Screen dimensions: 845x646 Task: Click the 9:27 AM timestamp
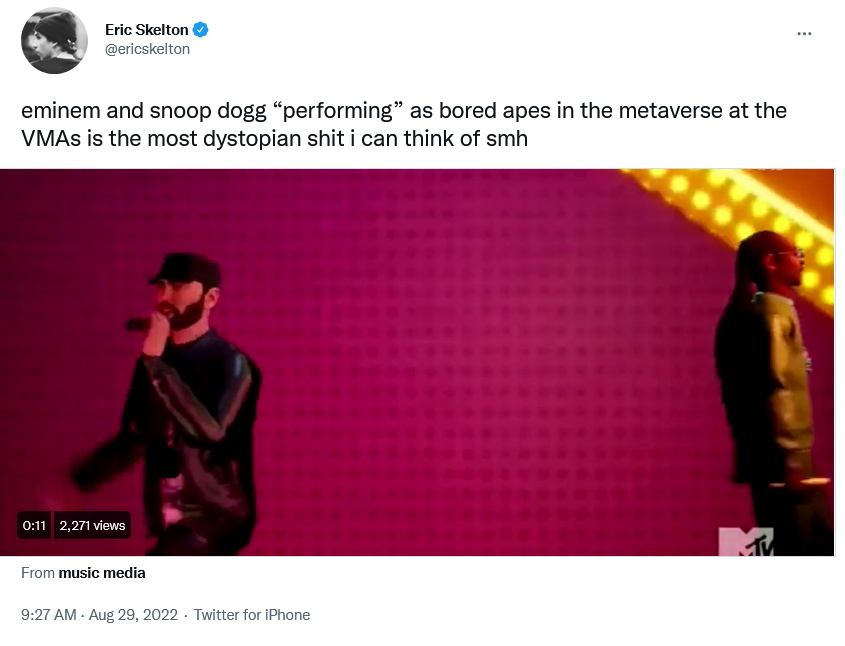tap(49, 615)
